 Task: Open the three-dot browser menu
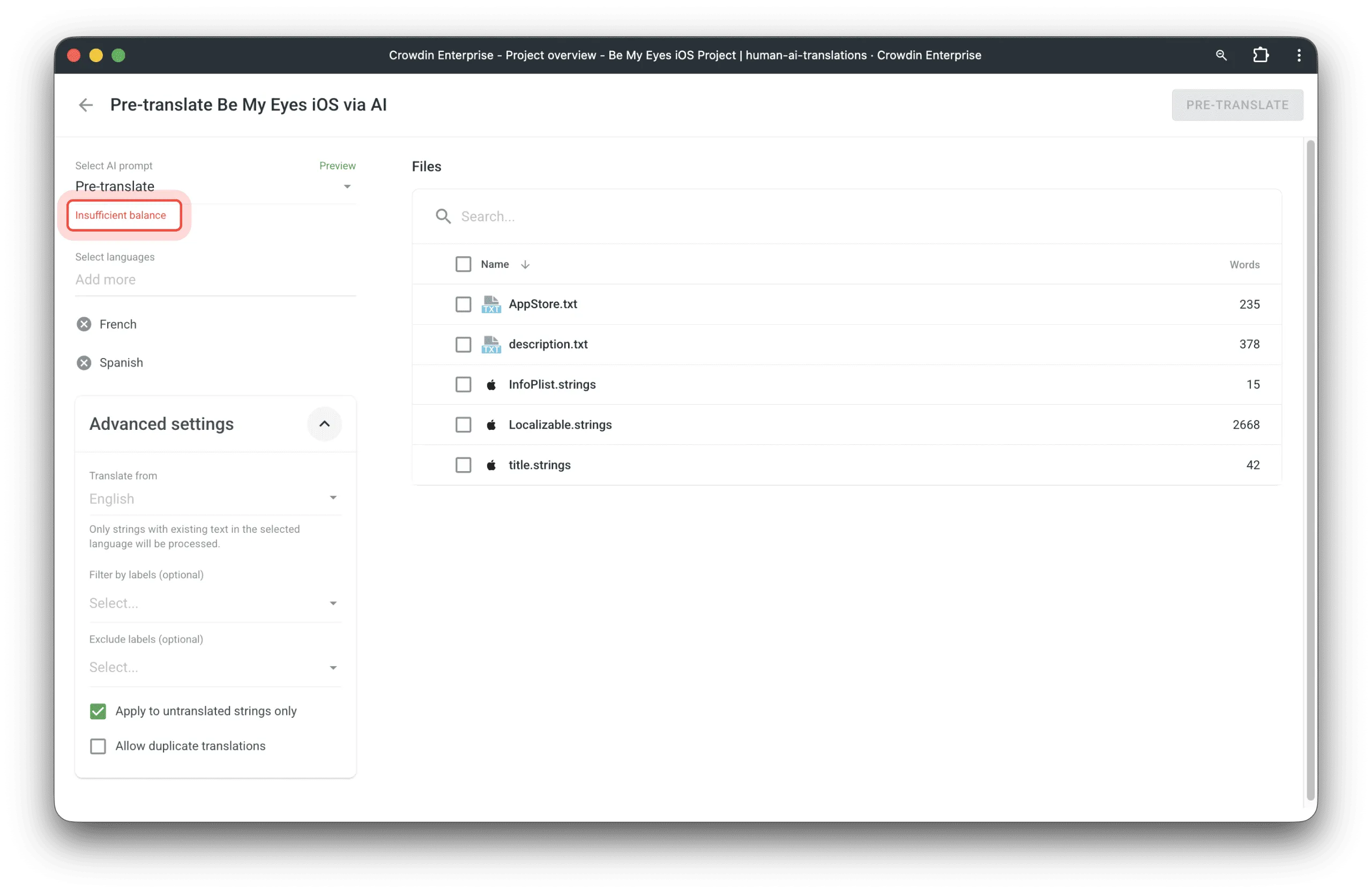pos(1298,55)
